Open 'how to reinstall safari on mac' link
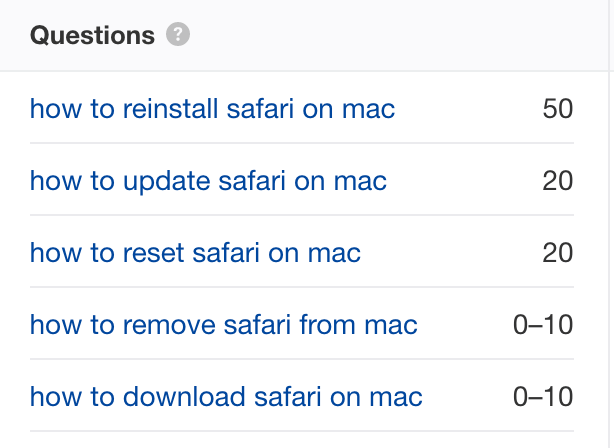 click(212, 108)
